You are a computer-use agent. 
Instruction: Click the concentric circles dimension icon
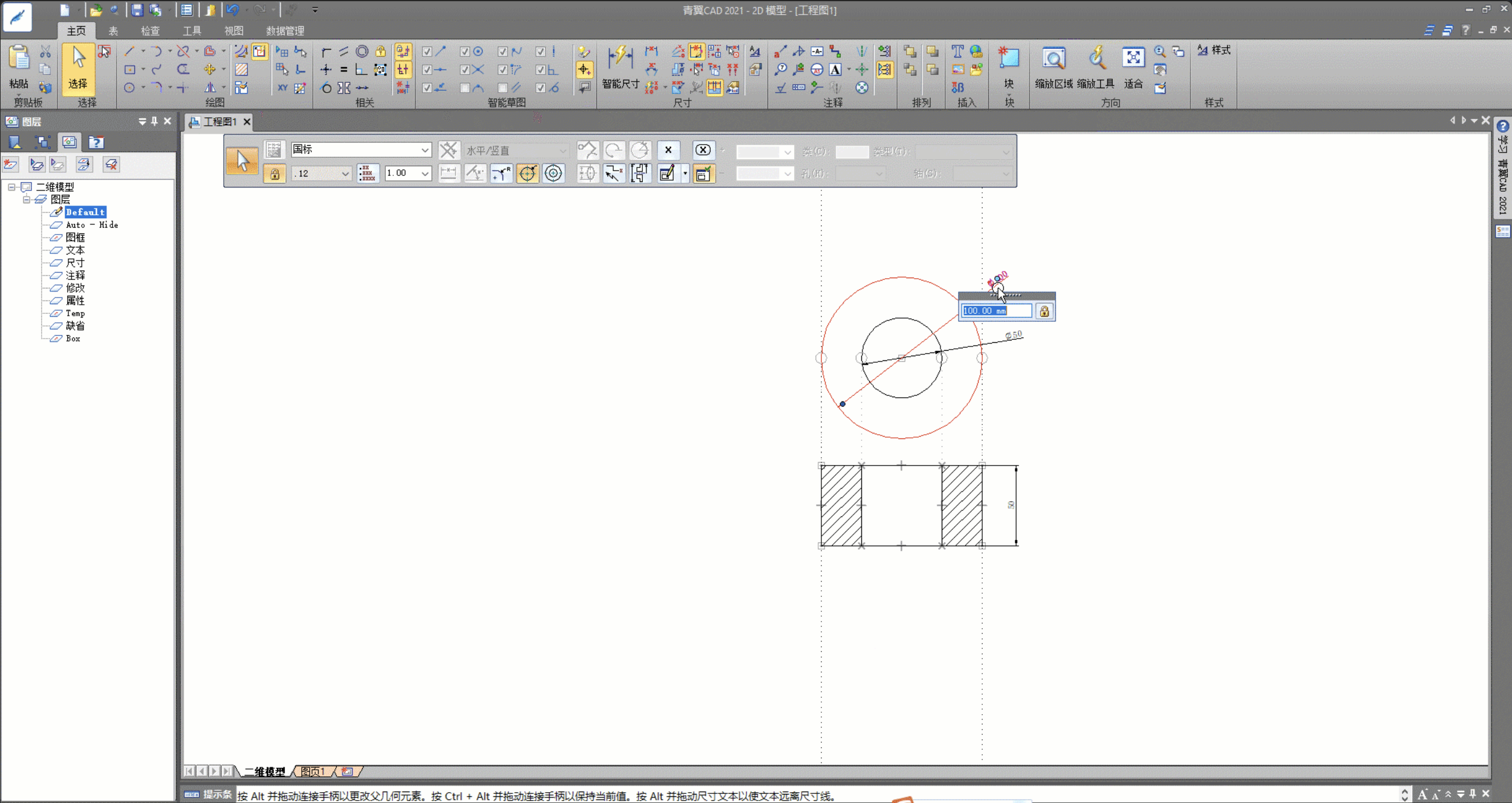tap(553, 174)
